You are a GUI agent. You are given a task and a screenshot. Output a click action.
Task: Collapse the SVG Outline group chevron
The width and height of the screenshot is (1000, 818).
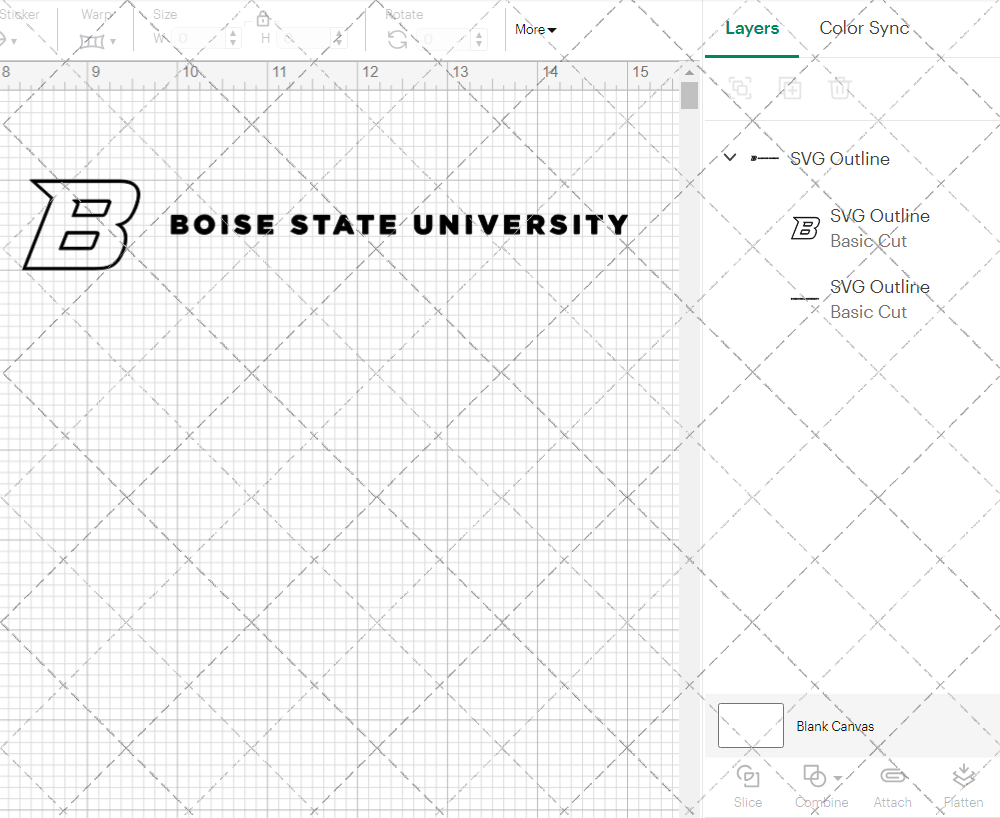[729, 158]
